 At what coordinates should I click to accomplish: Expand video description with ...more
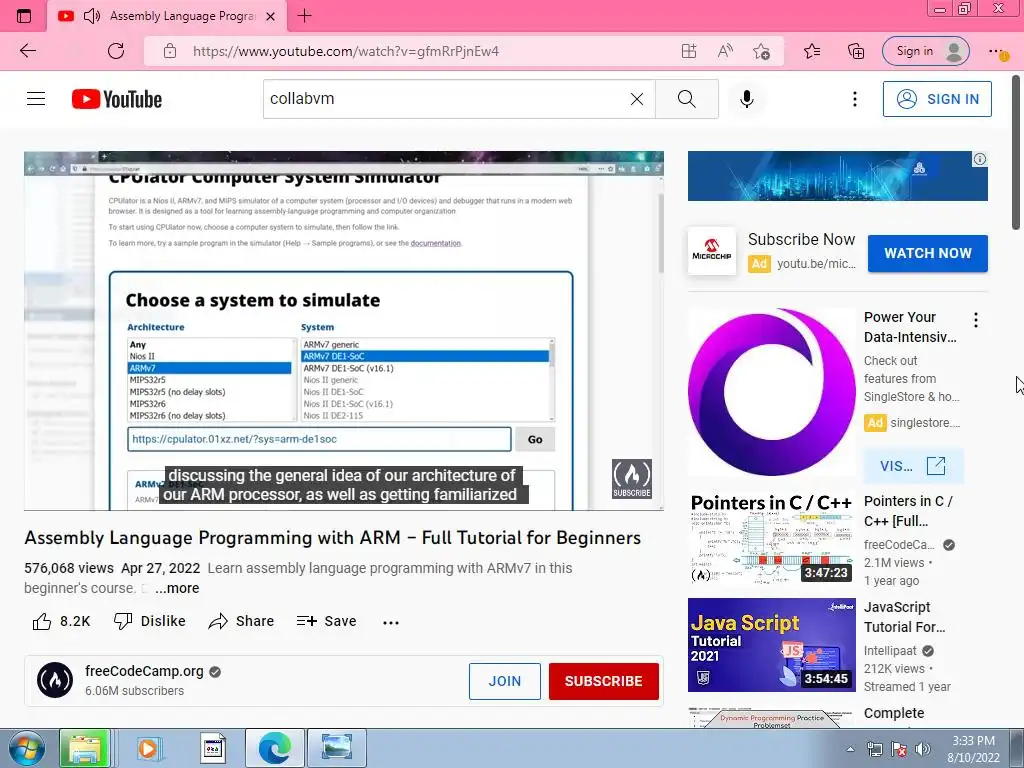click(x=177, y=588)
